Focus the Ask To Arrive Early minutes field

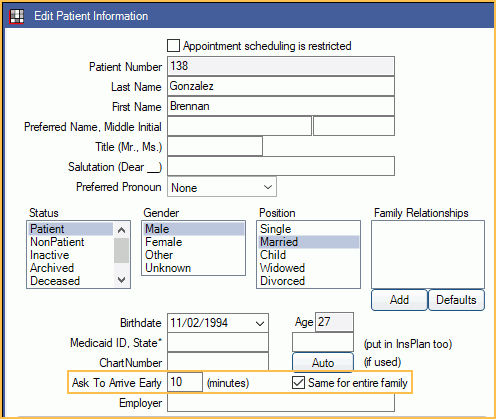pyautogui.click(x=185, y=382)
